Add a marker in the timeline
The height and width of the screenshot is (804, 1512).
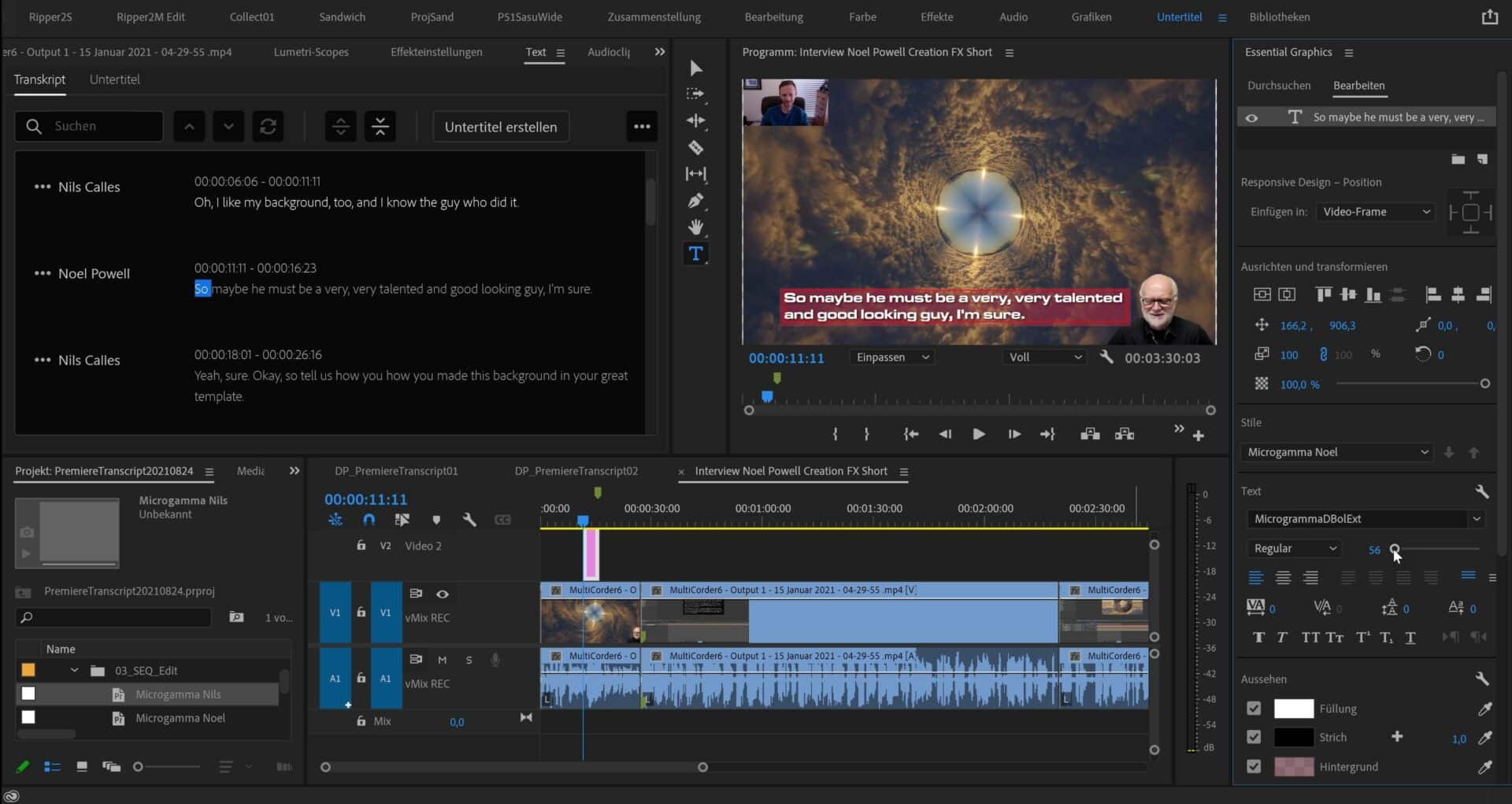436,520
